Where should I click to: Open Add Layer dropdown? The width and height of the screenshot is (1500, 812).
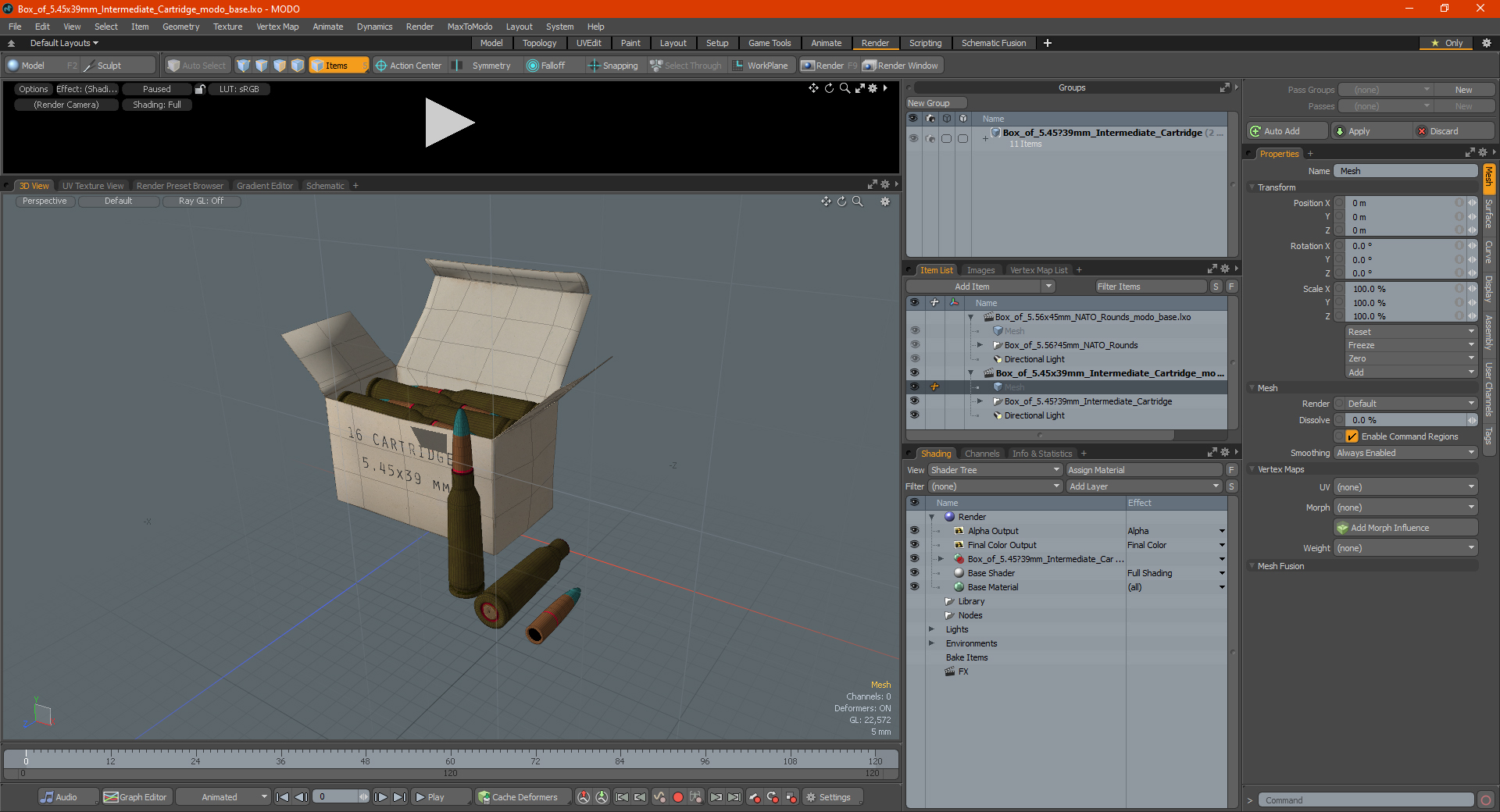click(x=1144, y=486)
